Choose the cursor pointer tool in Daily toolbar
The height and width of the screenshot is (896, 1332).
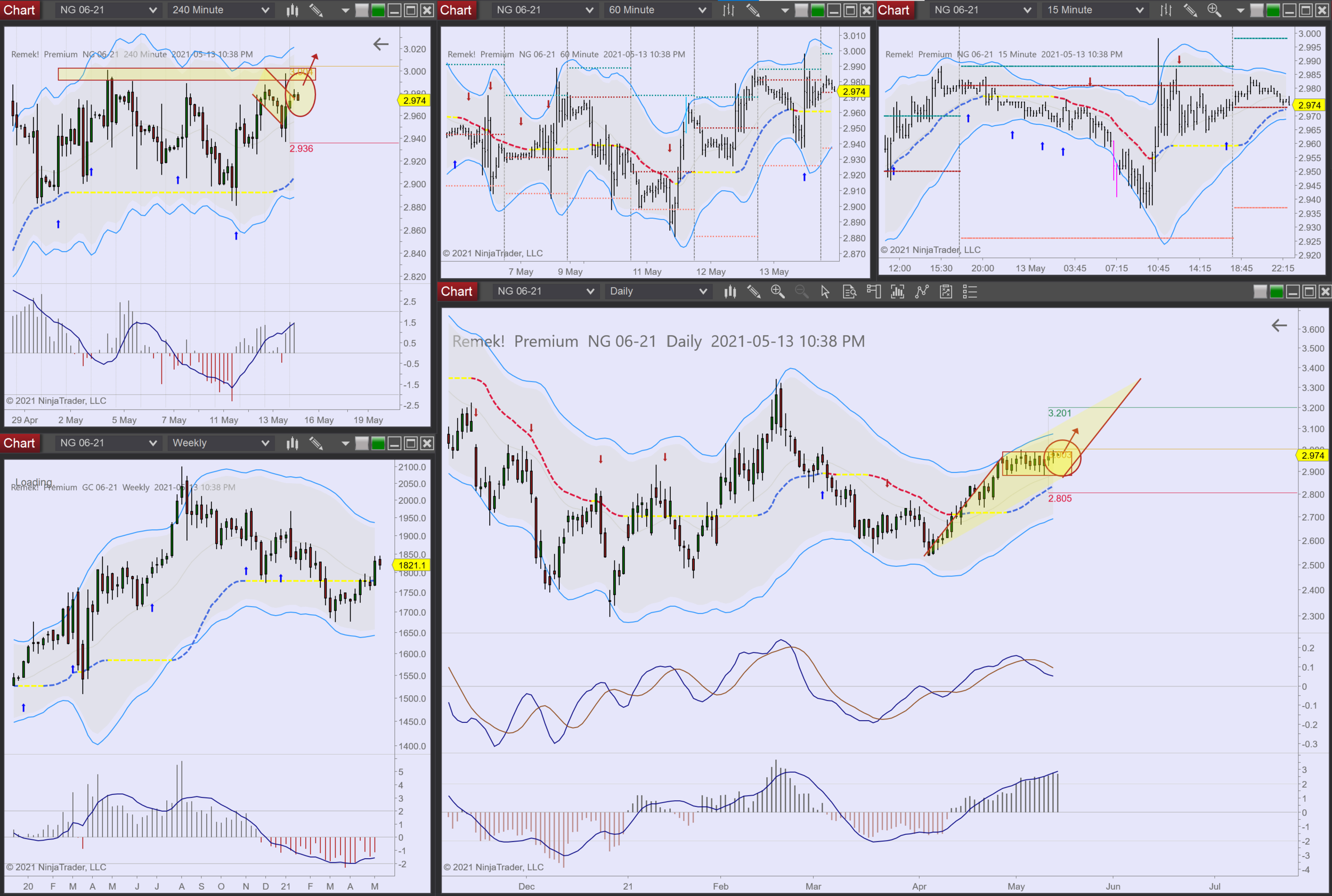pos(825,291)
